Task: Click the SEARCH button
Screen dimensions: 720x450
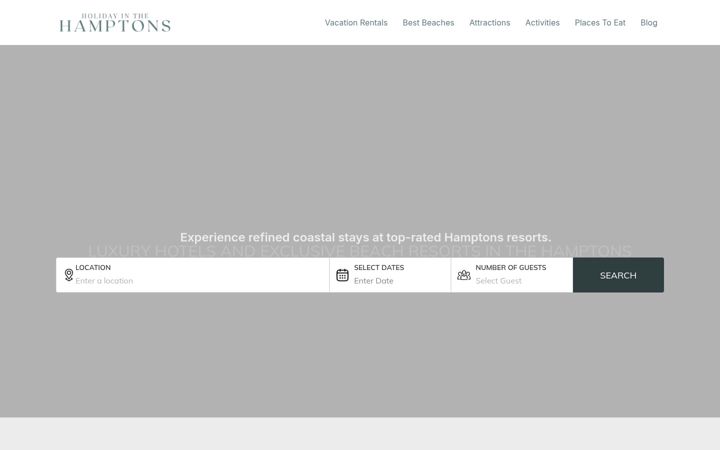Action: click(x=618, y=275)
